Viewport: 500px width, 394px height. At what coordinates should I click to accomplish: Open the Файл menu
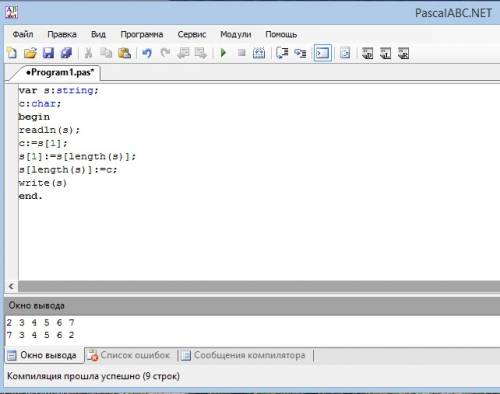23,34
